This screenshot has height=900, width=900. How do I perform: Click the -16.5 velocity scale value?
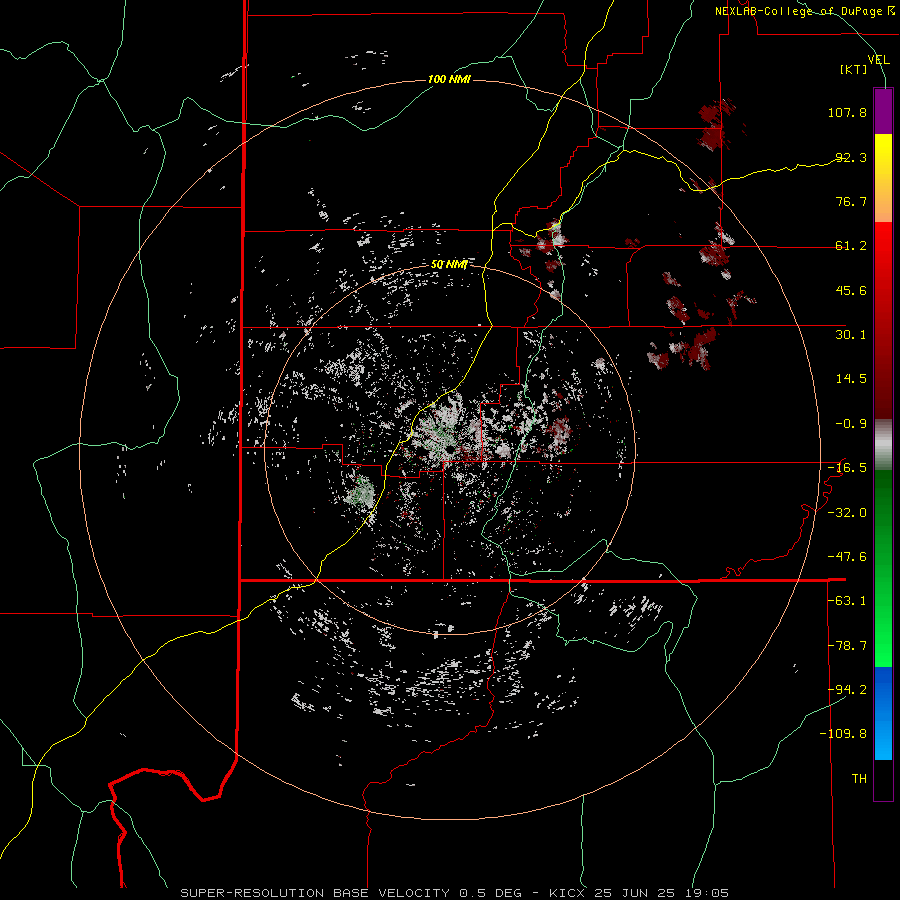coord(847,468)
